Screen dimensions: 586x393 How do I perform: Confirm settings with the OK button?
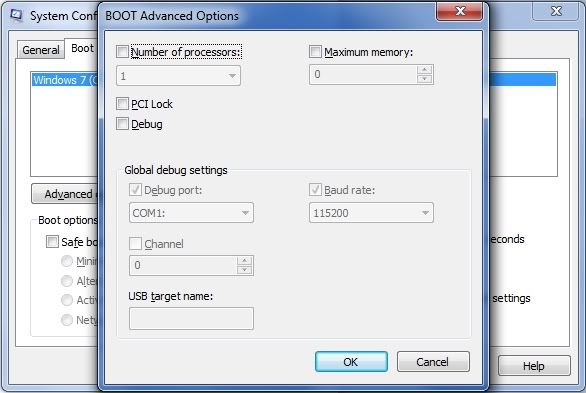[351, 362]
